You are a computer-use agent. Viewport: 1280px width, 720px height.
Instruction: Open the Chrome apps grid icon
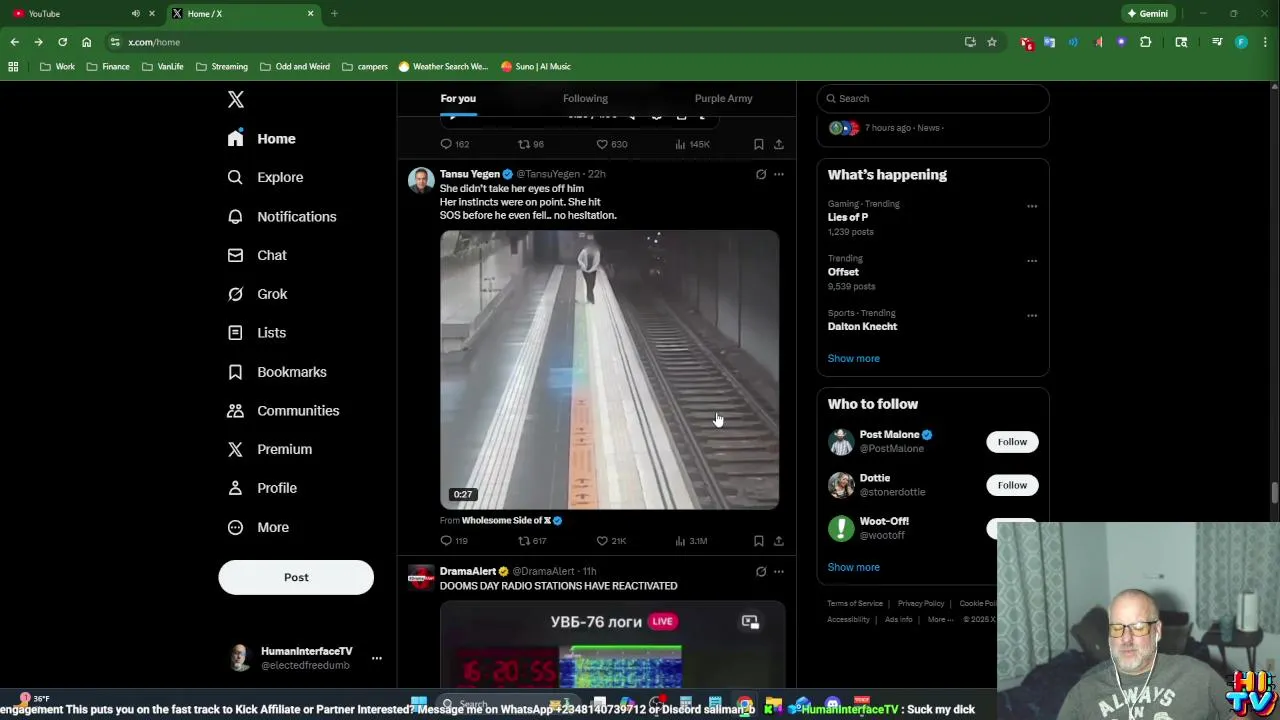(x=13, y=67)
